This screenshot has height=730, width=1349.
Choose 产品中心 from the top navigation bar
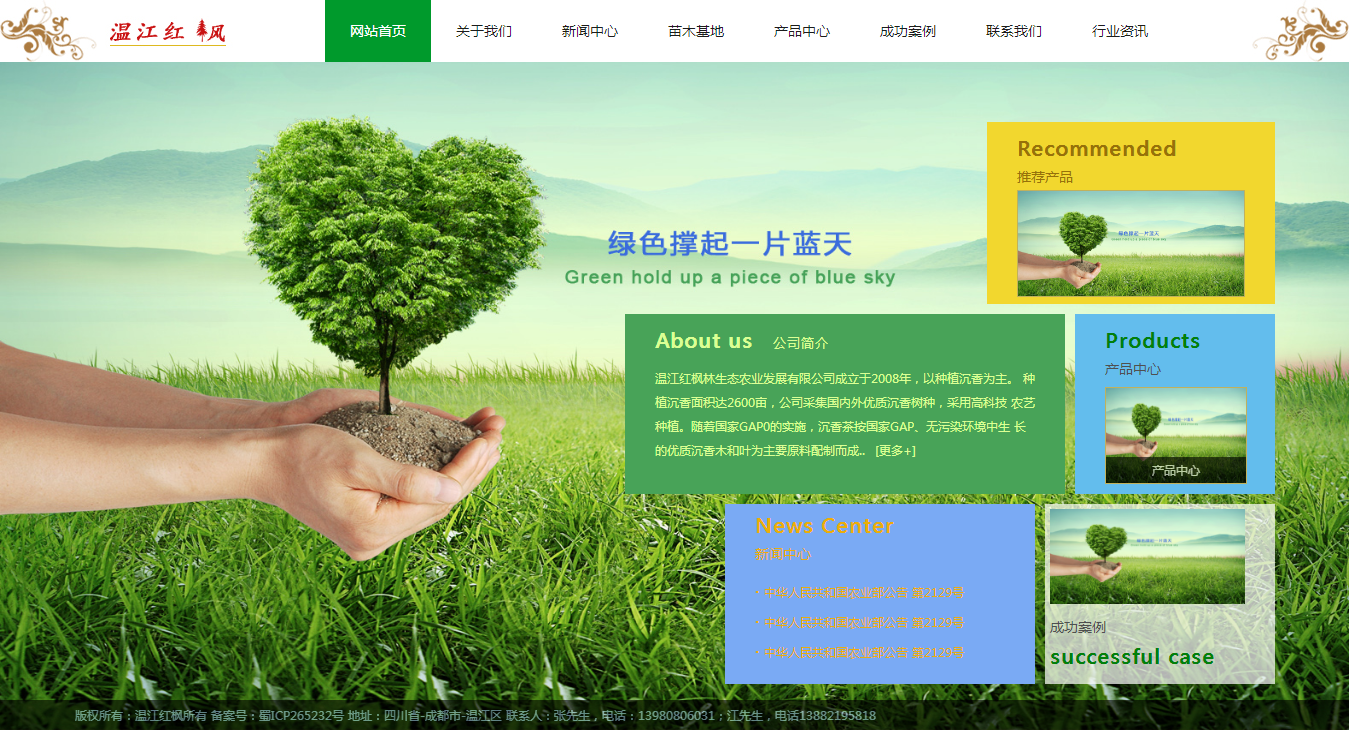pyautogui.click(x=802, y=31)
